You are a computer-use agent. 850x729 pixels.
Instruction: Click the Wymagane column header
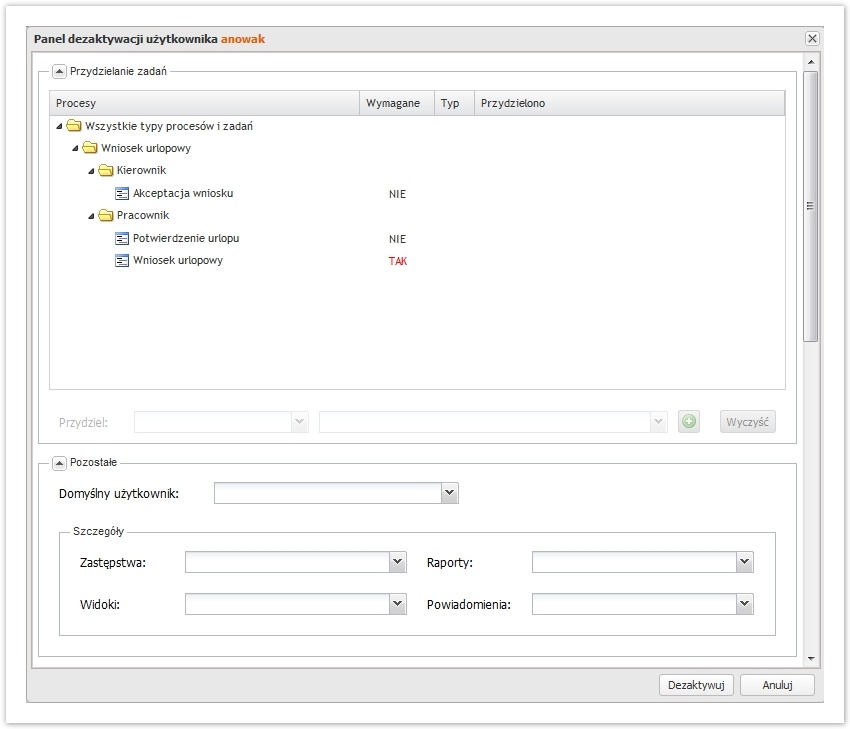click(396, 104)
